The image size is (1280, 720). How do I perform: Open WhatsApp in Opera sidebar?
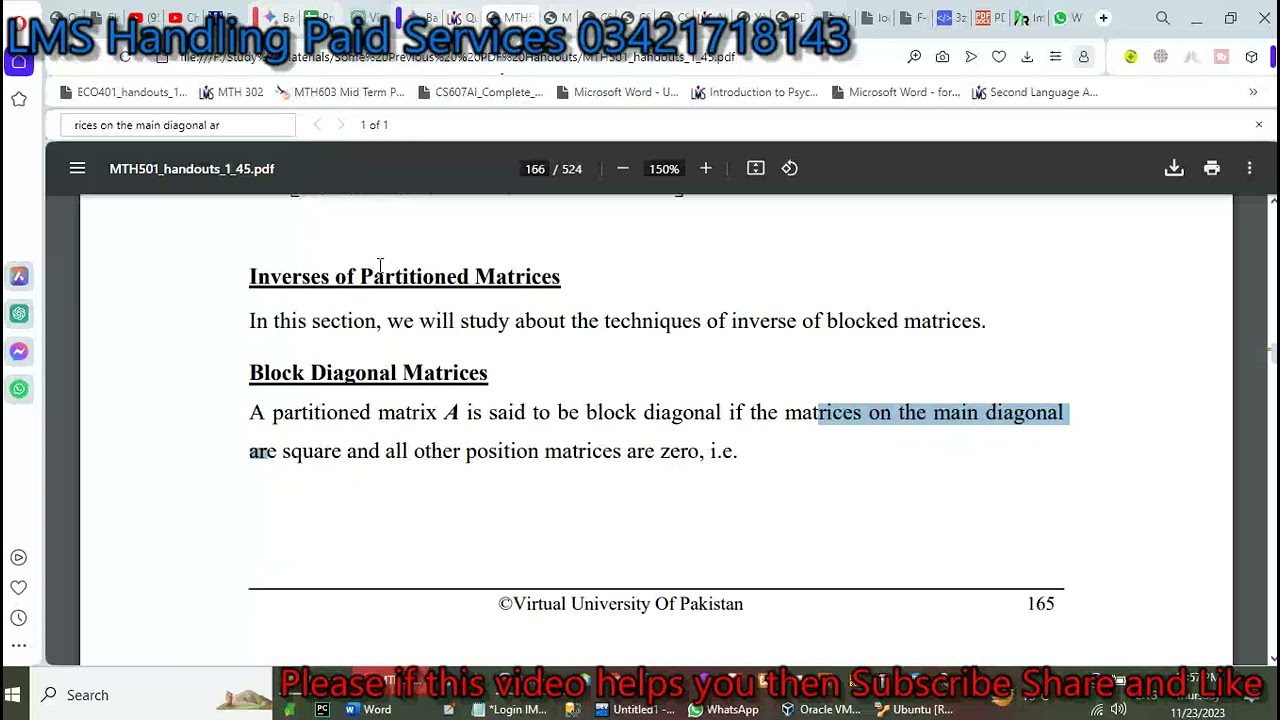(19, 389)
